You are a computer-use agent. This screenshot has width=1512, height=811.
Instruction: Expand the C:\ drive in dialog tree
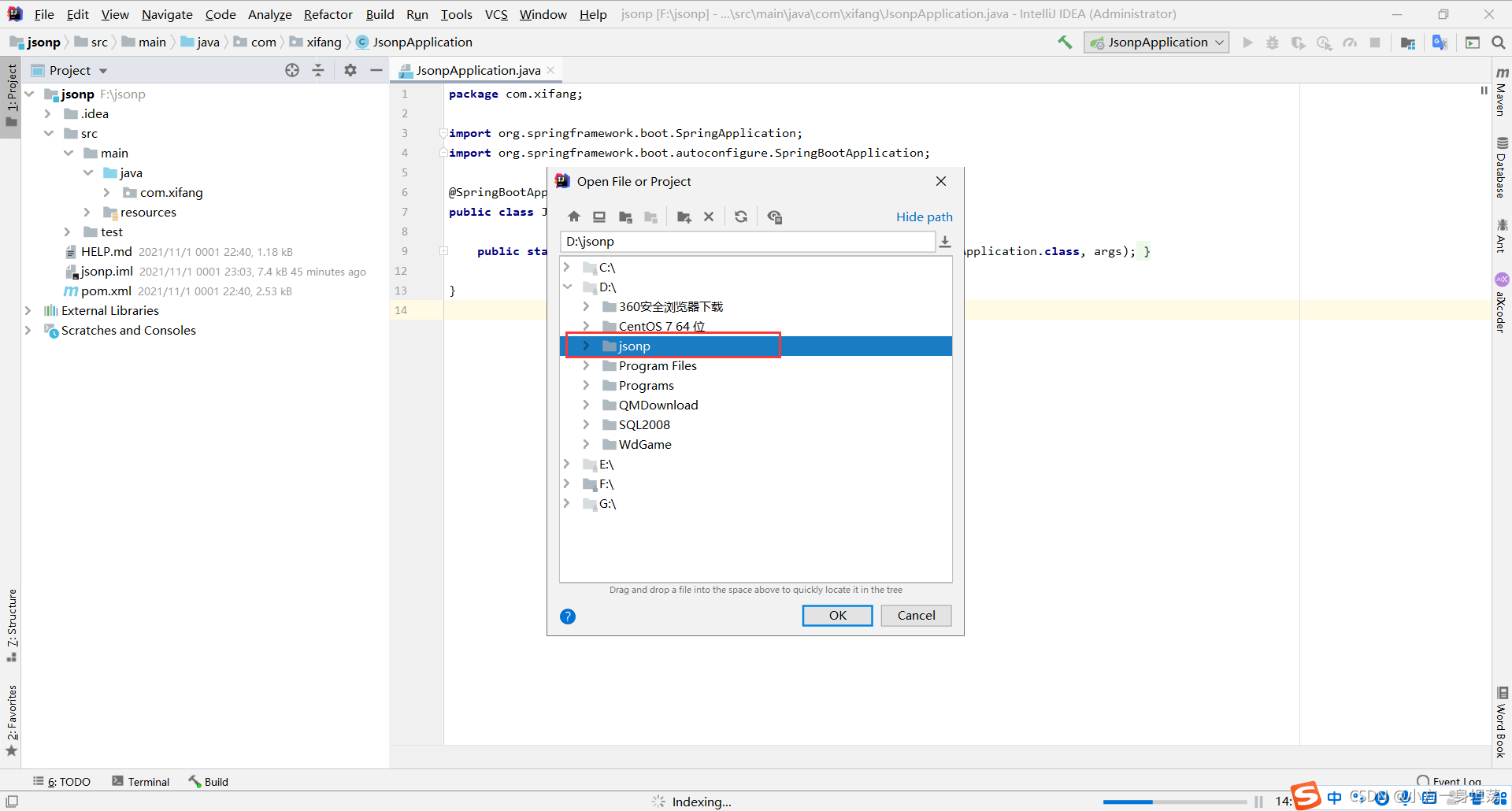pyautogui.click(x=567, y=267)
